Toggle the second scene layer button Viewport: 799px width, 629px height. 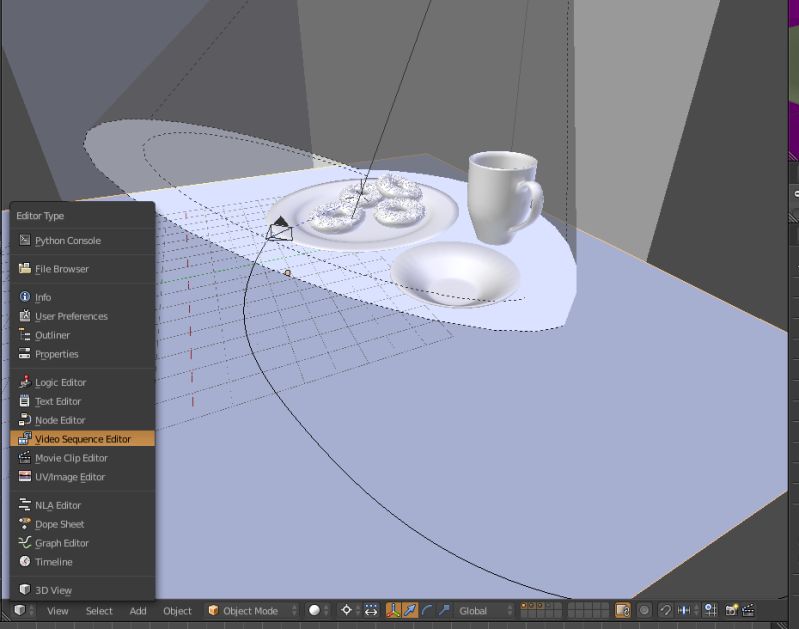[x=532, y=606]
